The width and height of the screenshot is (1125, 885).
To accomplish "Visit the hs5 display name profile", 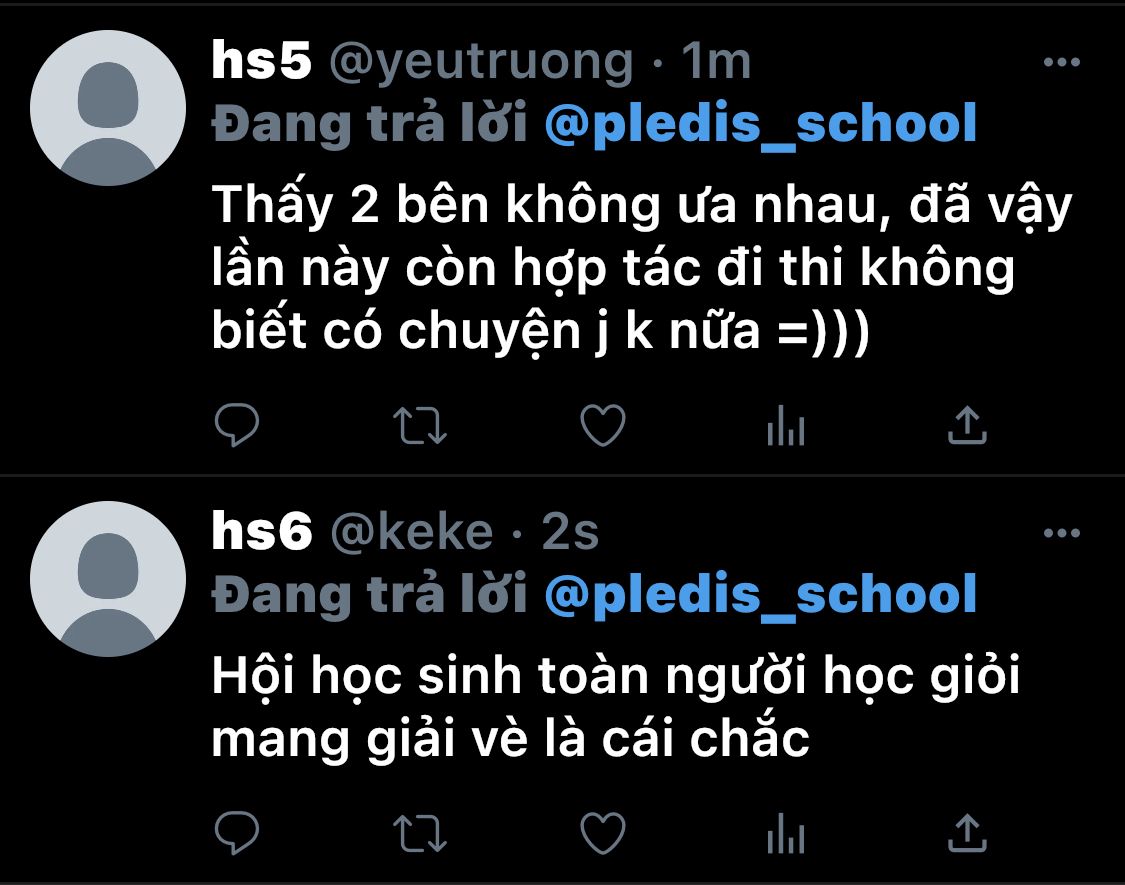I will click(x=262, y=60).
